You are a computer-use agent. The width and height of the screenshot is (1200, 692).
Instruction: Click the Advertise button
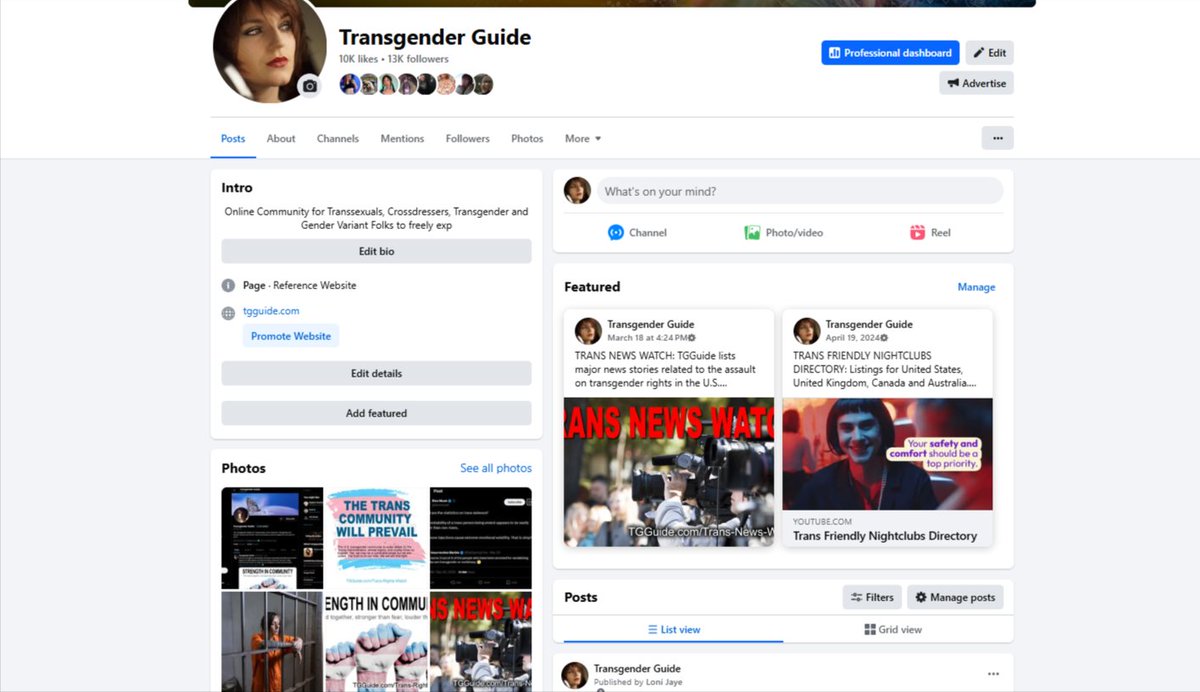tap(976, 83)
